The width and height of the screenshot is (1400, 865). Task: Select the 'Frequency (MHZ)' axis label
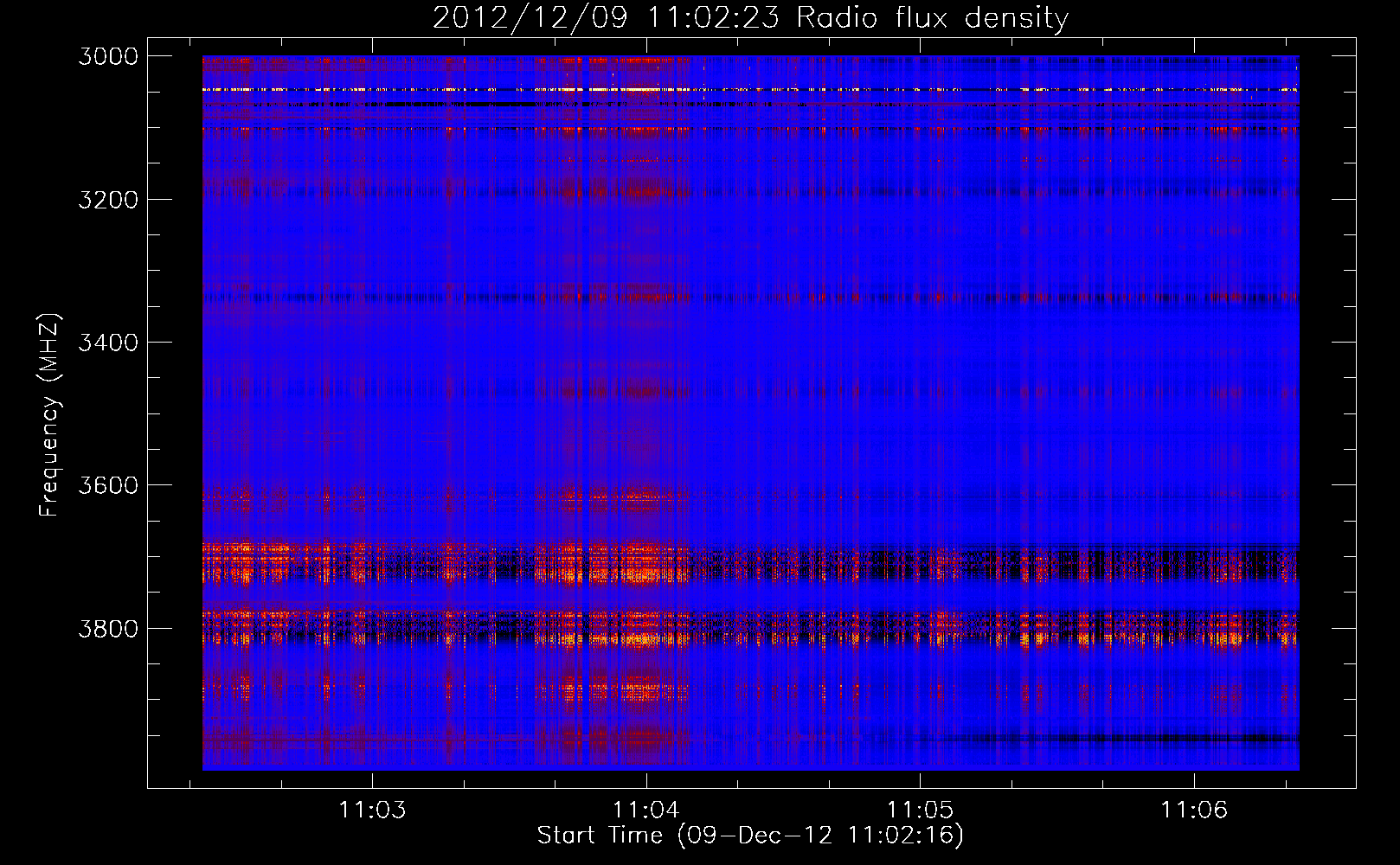(49, 415)
